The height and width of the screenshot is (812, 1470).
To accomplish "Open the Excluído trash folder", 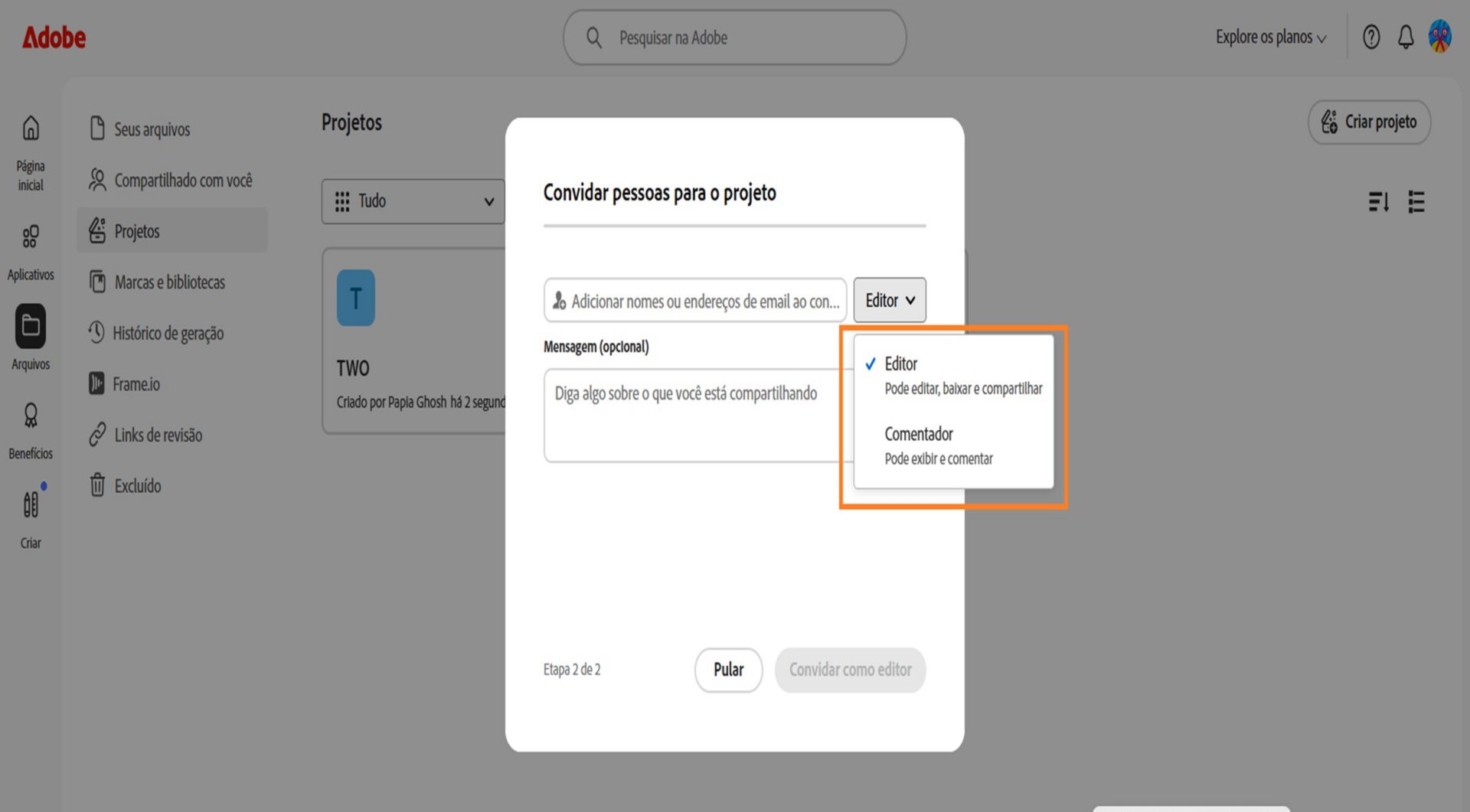I will (x=172, y=485).
